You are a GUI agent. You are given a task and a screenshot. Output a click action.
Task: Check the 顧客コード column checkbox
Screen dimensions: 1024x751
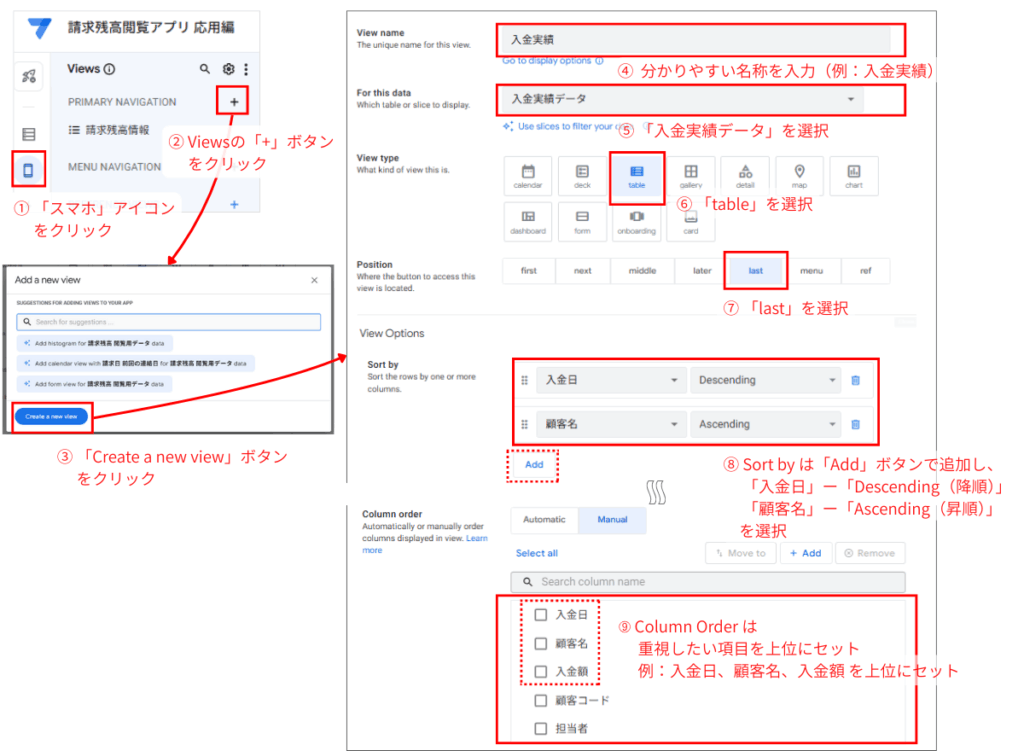pyautogui.click(x=542, y=700)
